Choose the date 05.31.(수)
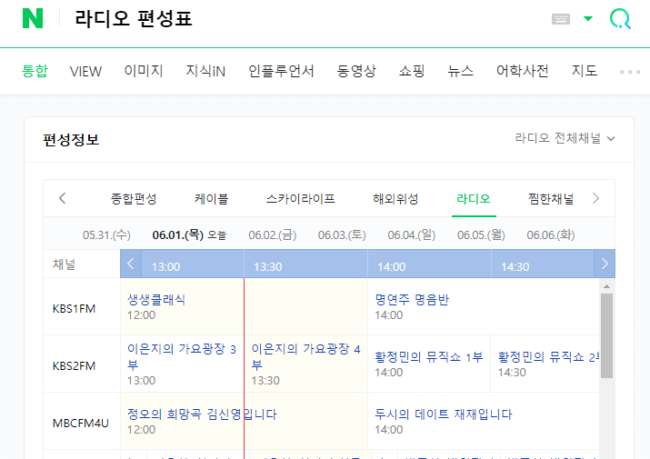The width and height of the screenshot is (650, 459). tap(107, 235)
